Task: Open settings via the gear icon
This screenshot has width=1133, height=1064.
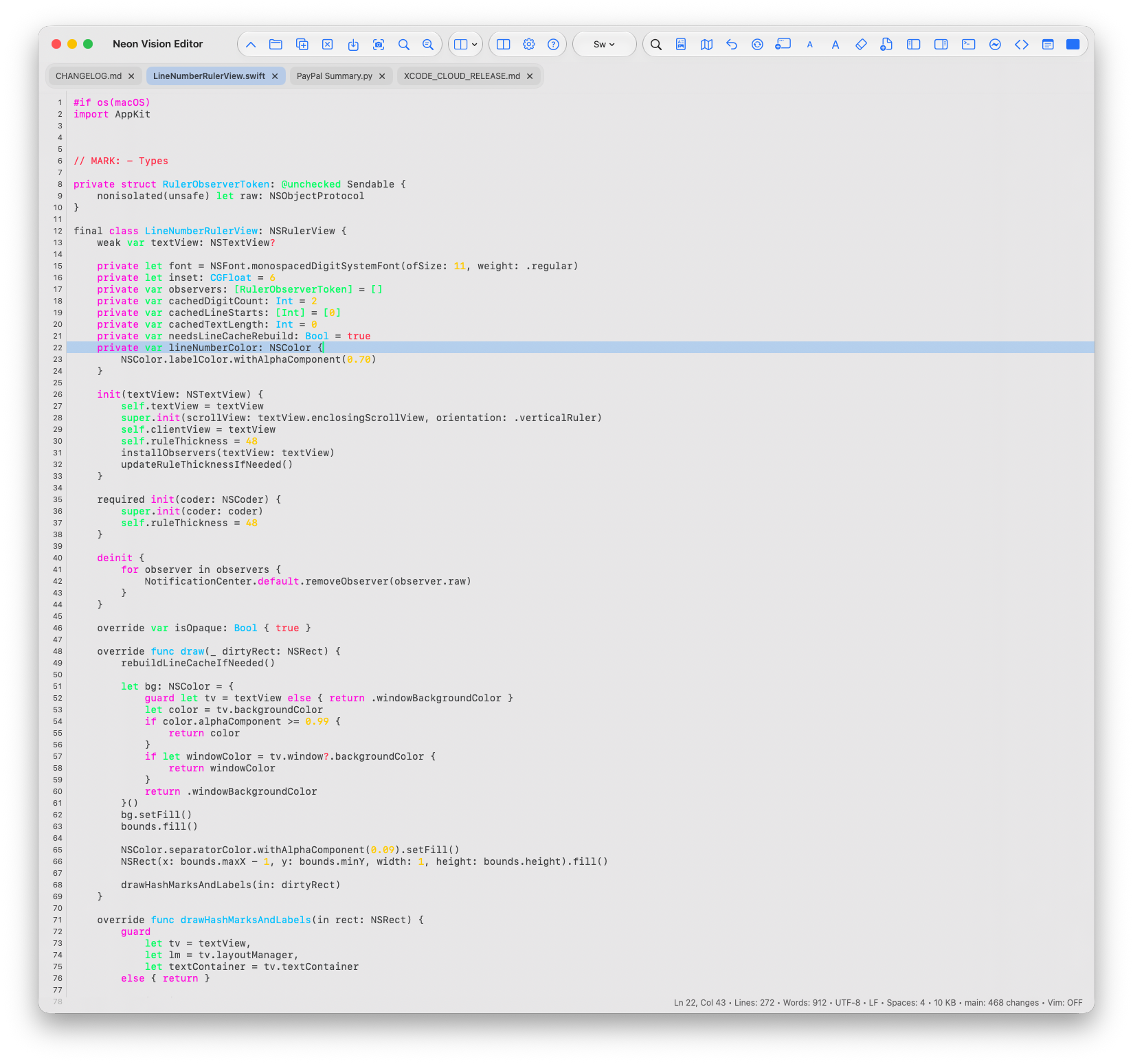Action: point(529,45)
